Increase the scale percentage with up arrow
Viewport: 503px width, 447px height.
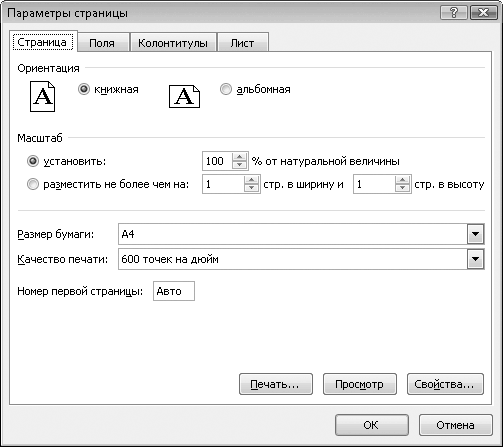click(x=239, y=157)
